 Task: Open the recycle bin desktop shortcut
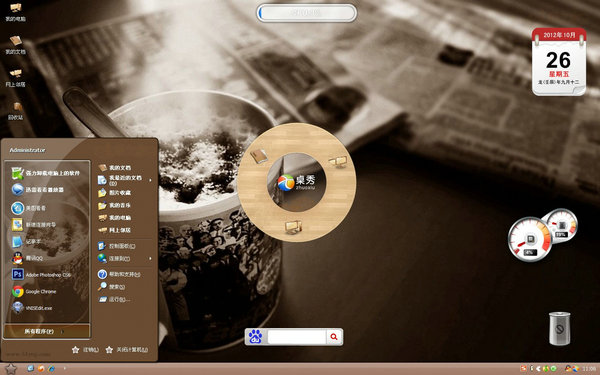[x=16, y=111]
